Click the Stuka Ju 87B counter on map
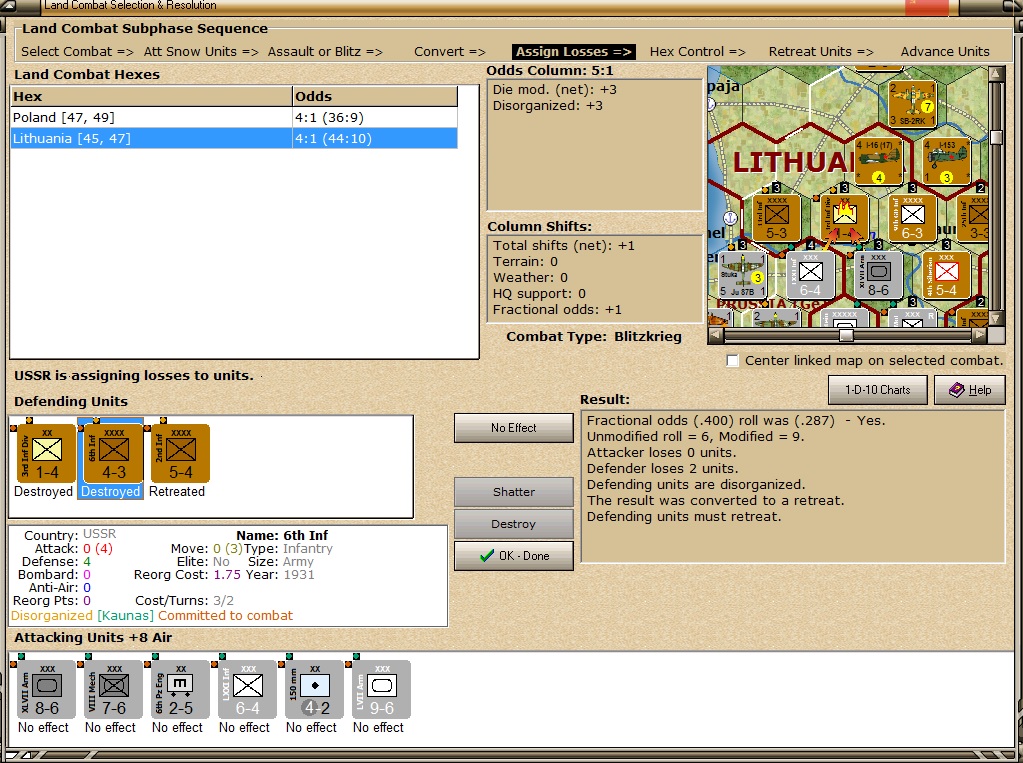 click(x=742, y=275)
